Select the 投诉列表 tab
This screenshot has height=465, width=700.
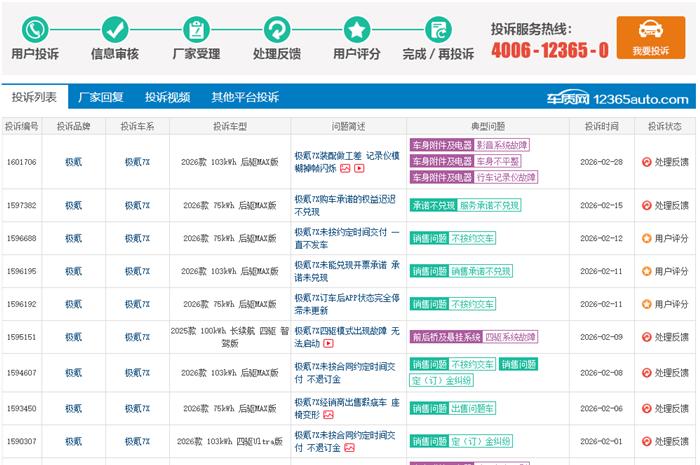35,98
